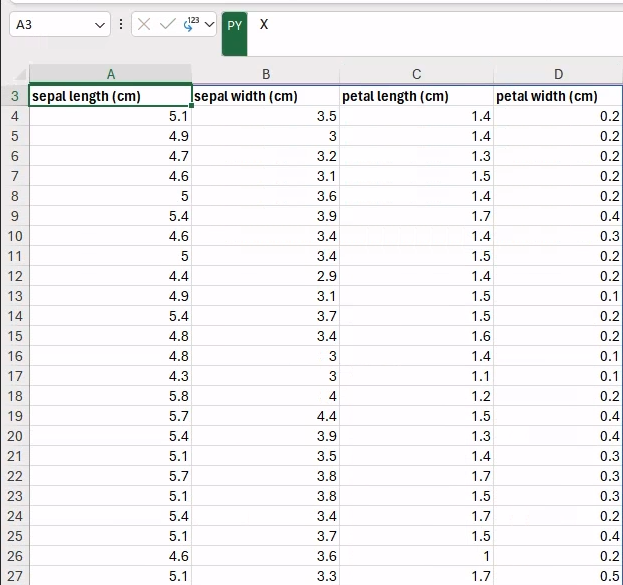This screenshot has width=623, height=585.
Task: Click the three-dot handle beside Name Box
Action: click(121, 24)
